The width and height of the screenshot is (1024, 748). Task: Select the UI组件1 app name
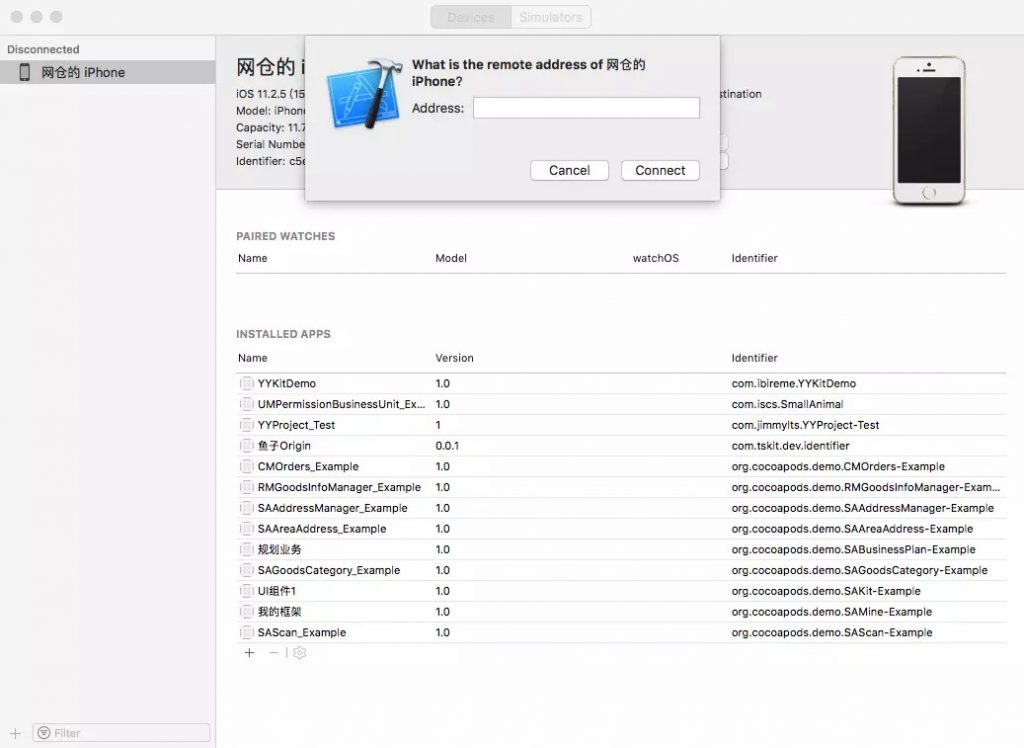(276, 591)
